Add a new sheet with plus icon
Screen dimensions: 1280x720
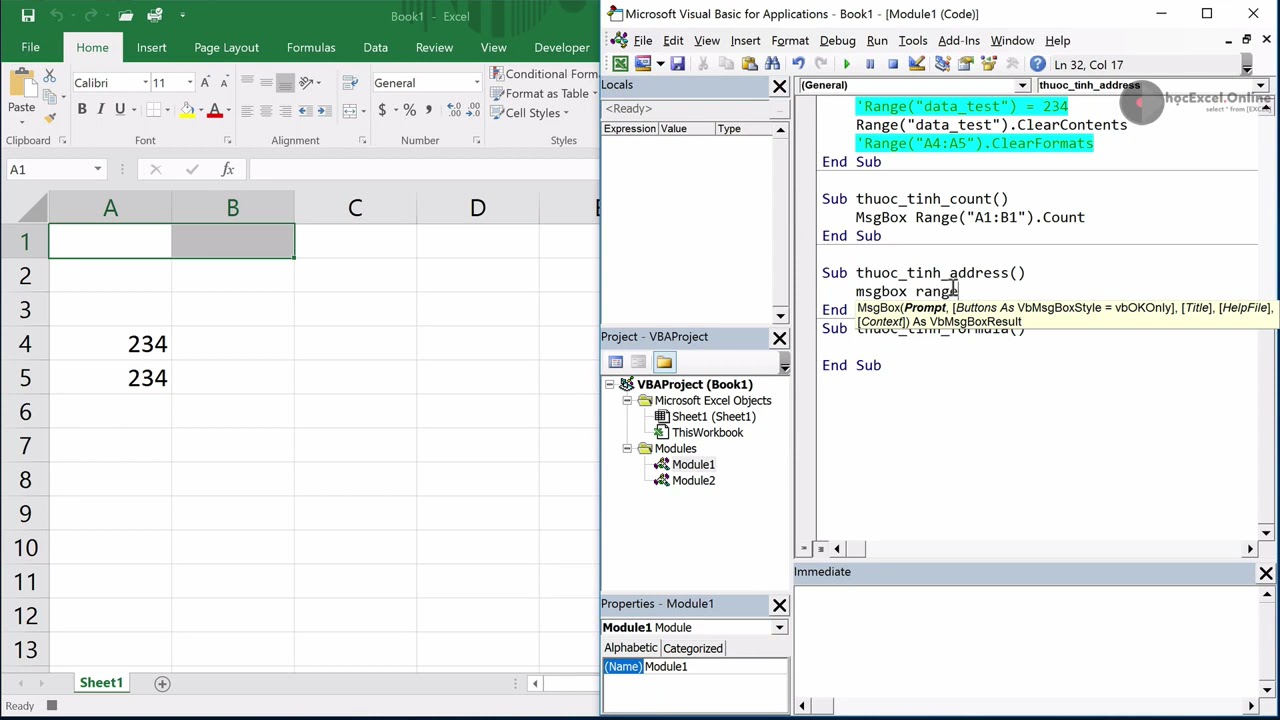coord(162,683)
